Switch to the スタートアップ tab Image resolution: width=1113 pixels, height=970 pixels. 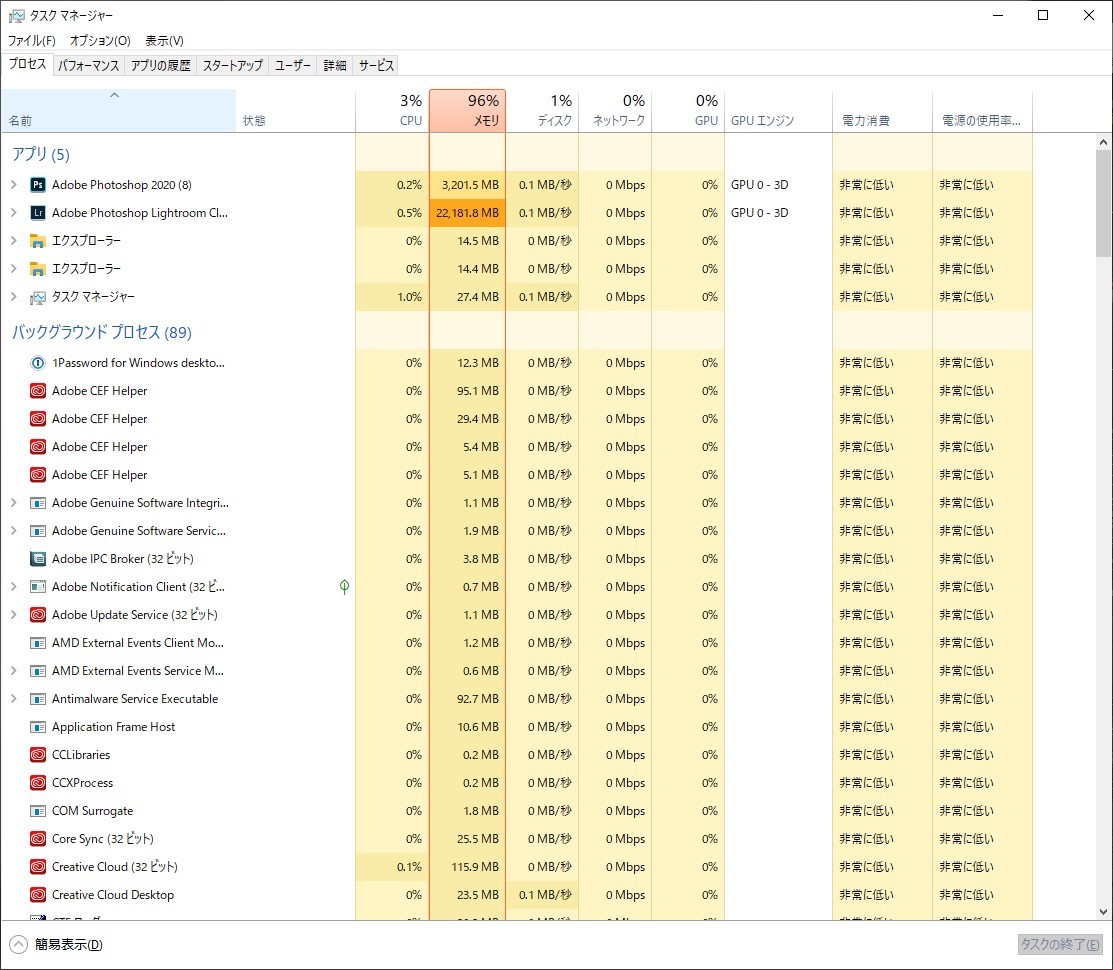pos(233,65)
